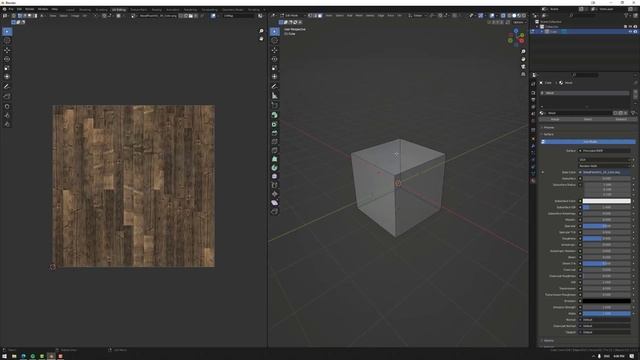
Task: Click the UV editor zoom icon
Action: click(x=262, y=31)
